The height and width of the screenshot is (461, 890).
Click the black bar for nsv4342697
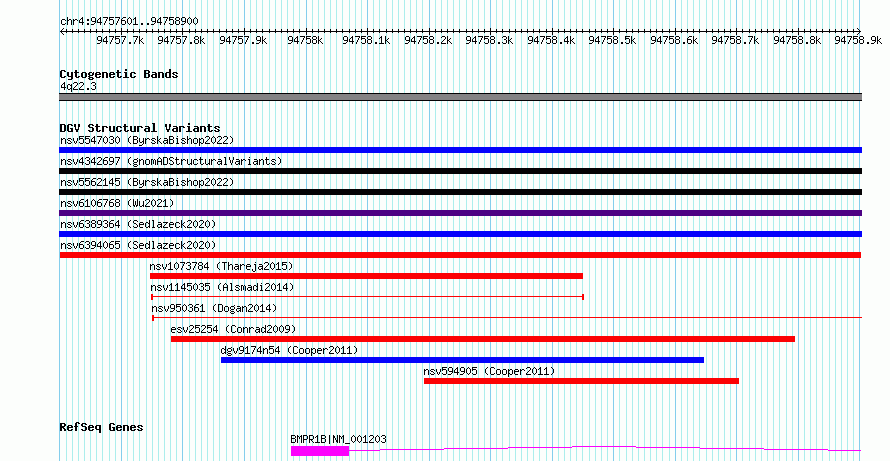[460, 171]
